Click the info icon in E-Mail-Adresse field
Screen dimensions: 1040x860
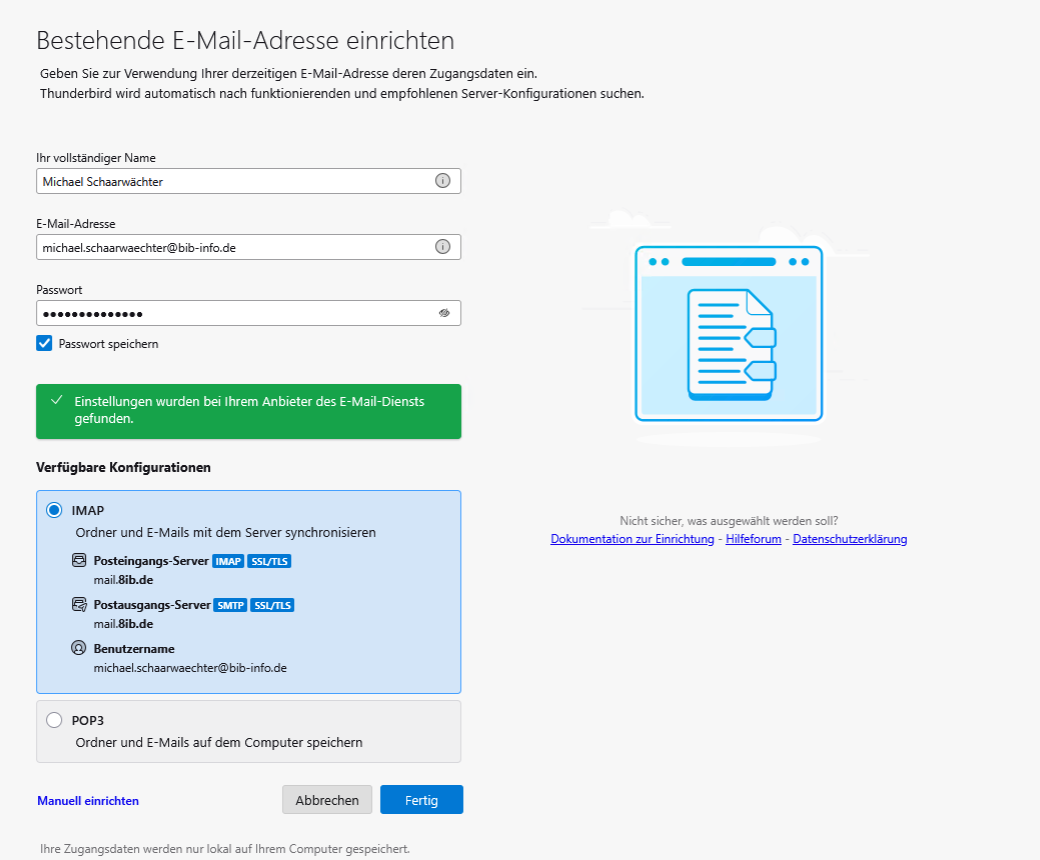pos(442,247)
